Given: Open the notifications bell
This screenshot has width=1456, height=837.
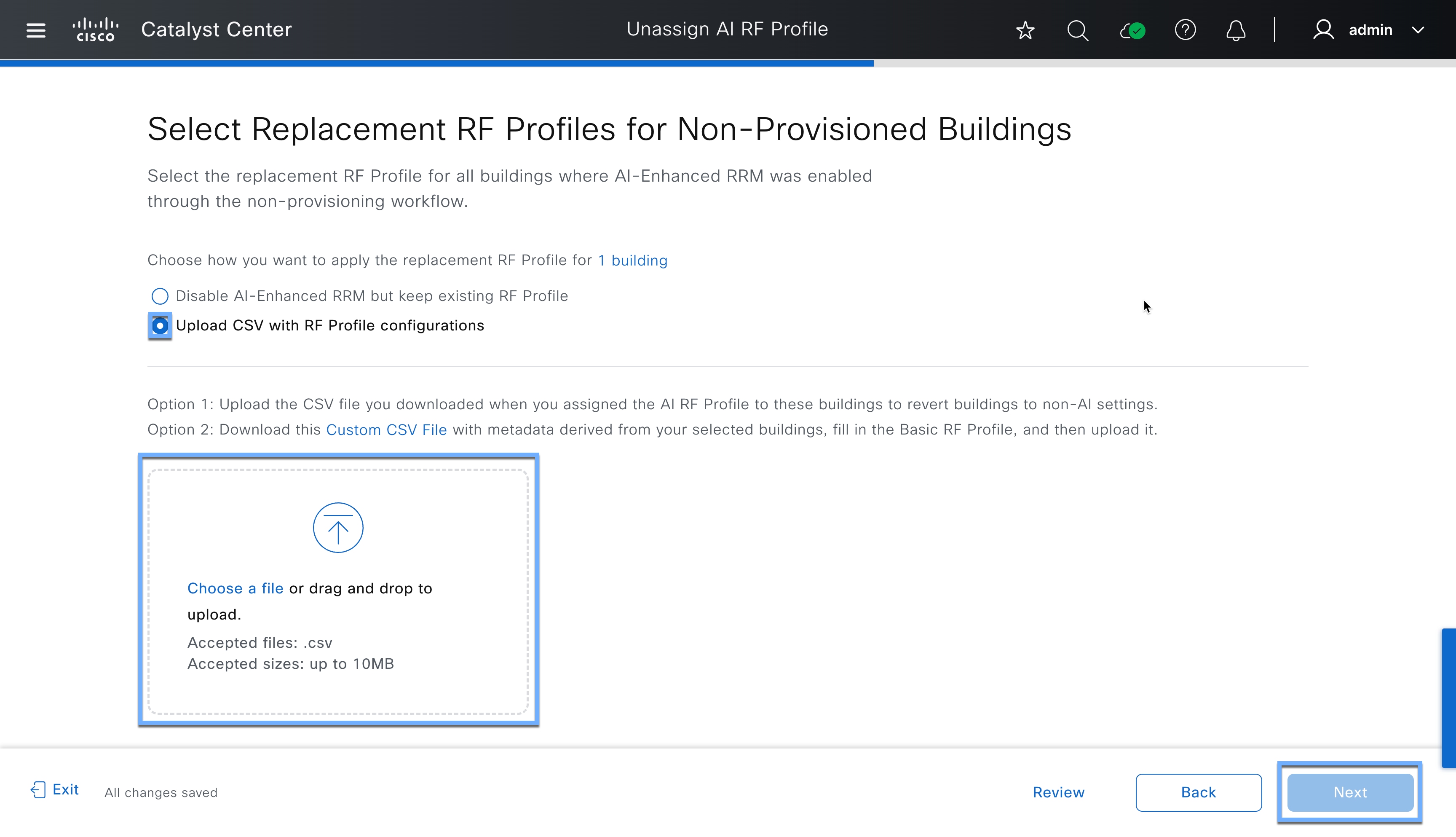Looking at the screenshot, I should [x=1235, y=30].
